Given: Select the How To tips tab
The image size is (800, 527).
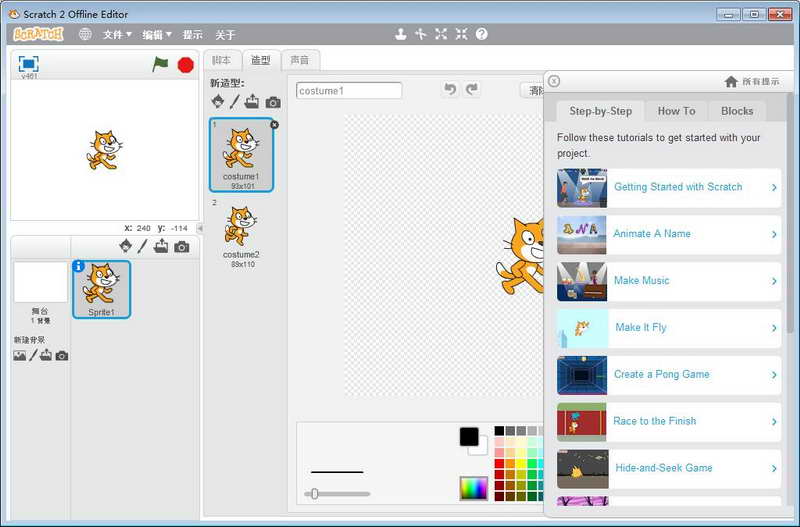Looking at the screenshot, I should pos(677,111).
